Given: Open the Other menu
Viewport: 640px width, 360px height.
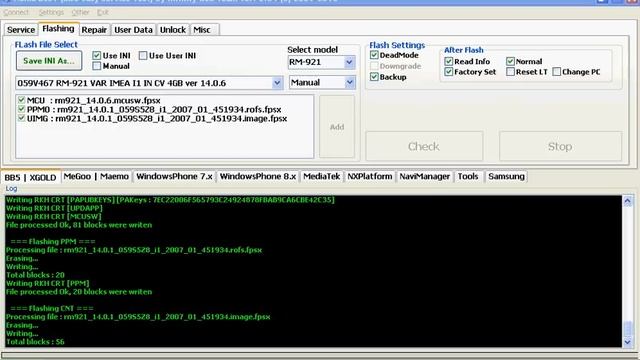Looking at the screenshot, I should coord(80,12).
